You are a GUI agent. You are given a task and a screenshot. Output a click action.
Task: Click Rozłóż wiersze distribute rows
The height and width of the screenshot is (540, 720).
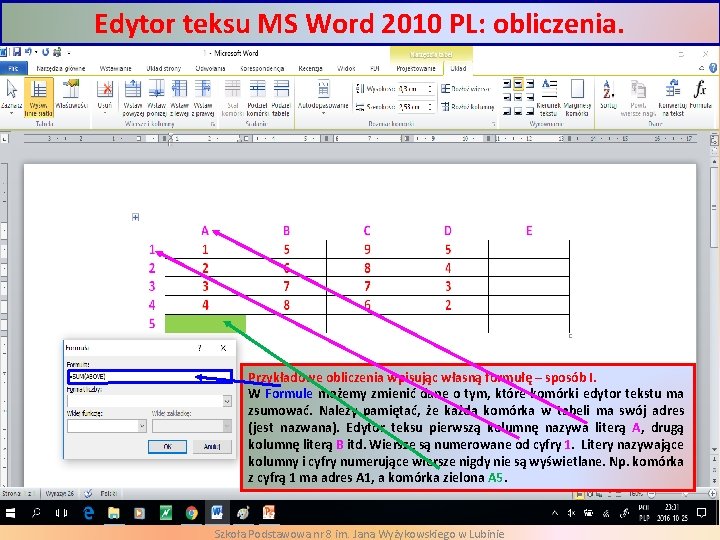point(466,89)
